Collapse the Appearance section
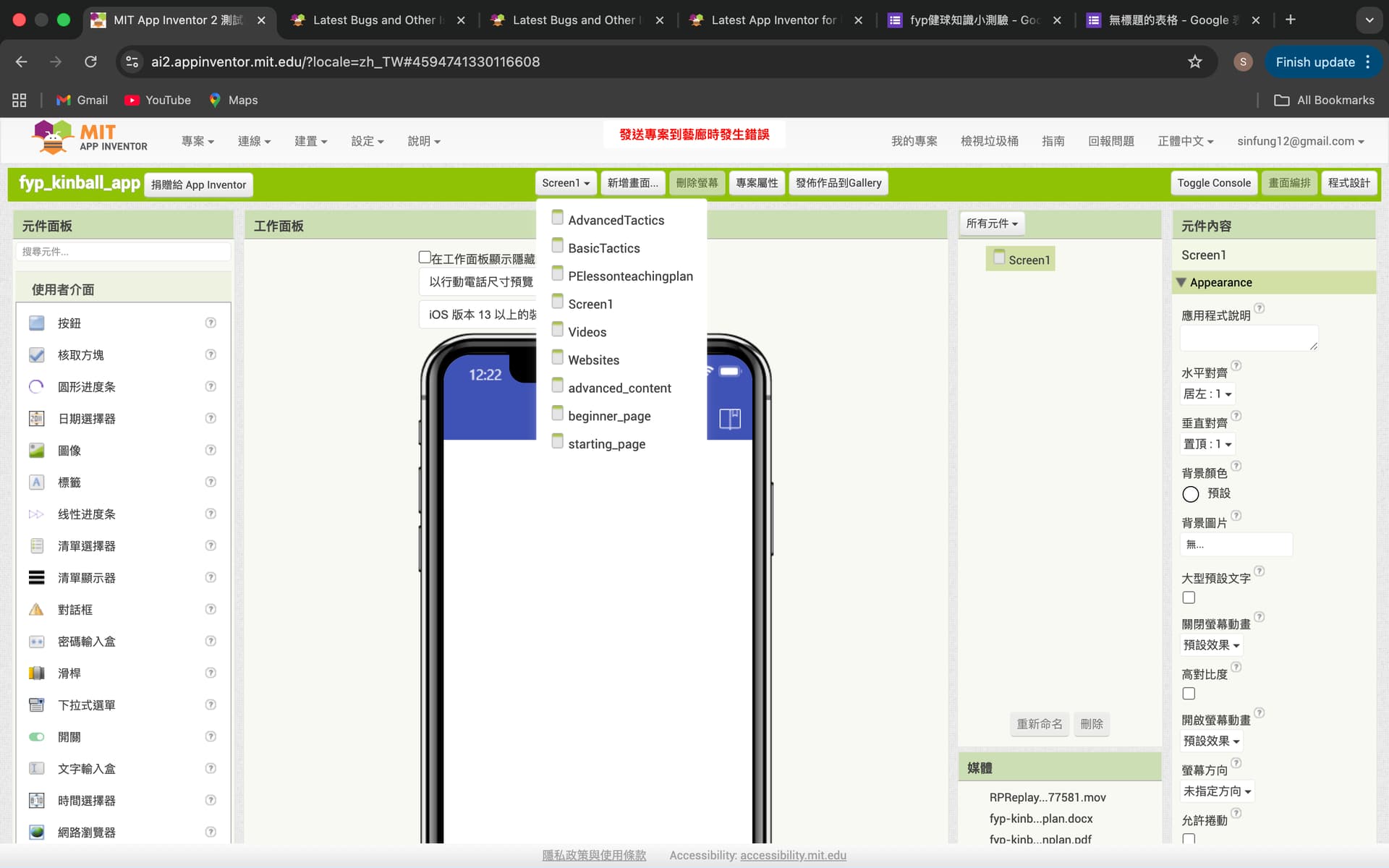This screenshot has height=868, width=1389. pos(1181,282)
